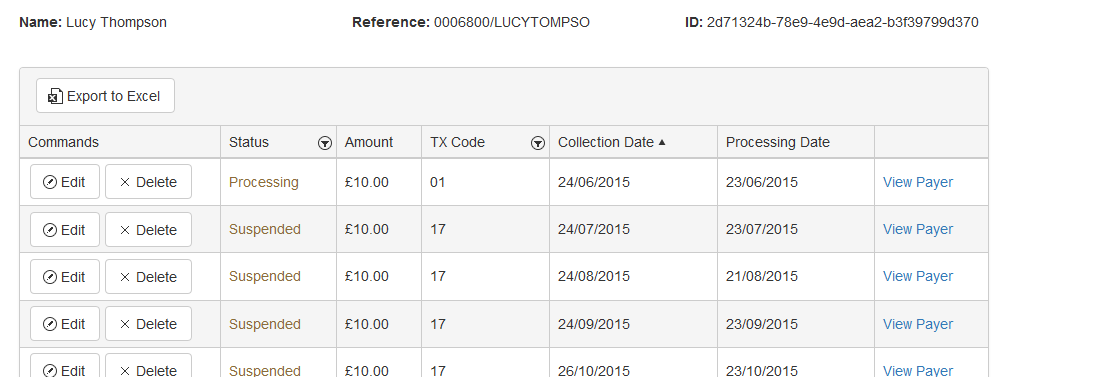Delete the Processing payment dated 24/06/2015

(148, 182)
